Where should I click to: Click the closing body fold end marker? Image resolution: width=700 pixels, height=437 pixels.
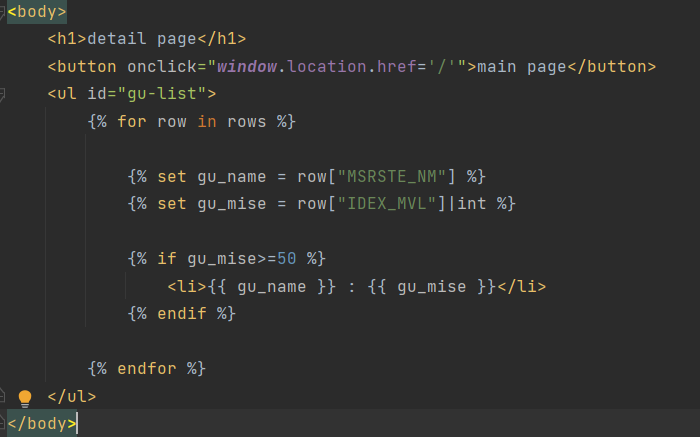[2, 423]
